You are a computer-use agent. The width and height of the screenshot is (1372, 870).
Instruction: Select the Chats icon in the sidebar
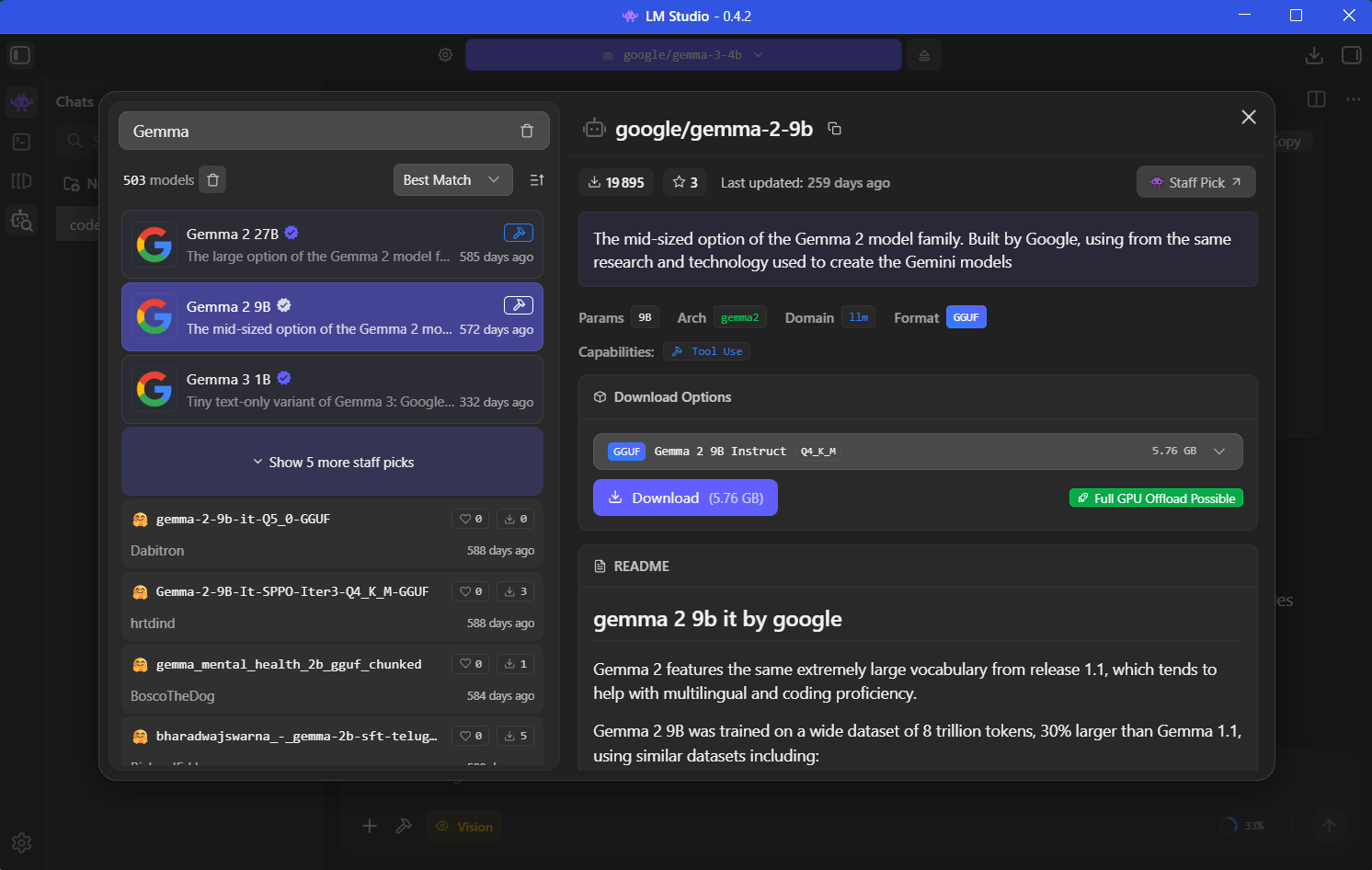[x=21, y=102]
